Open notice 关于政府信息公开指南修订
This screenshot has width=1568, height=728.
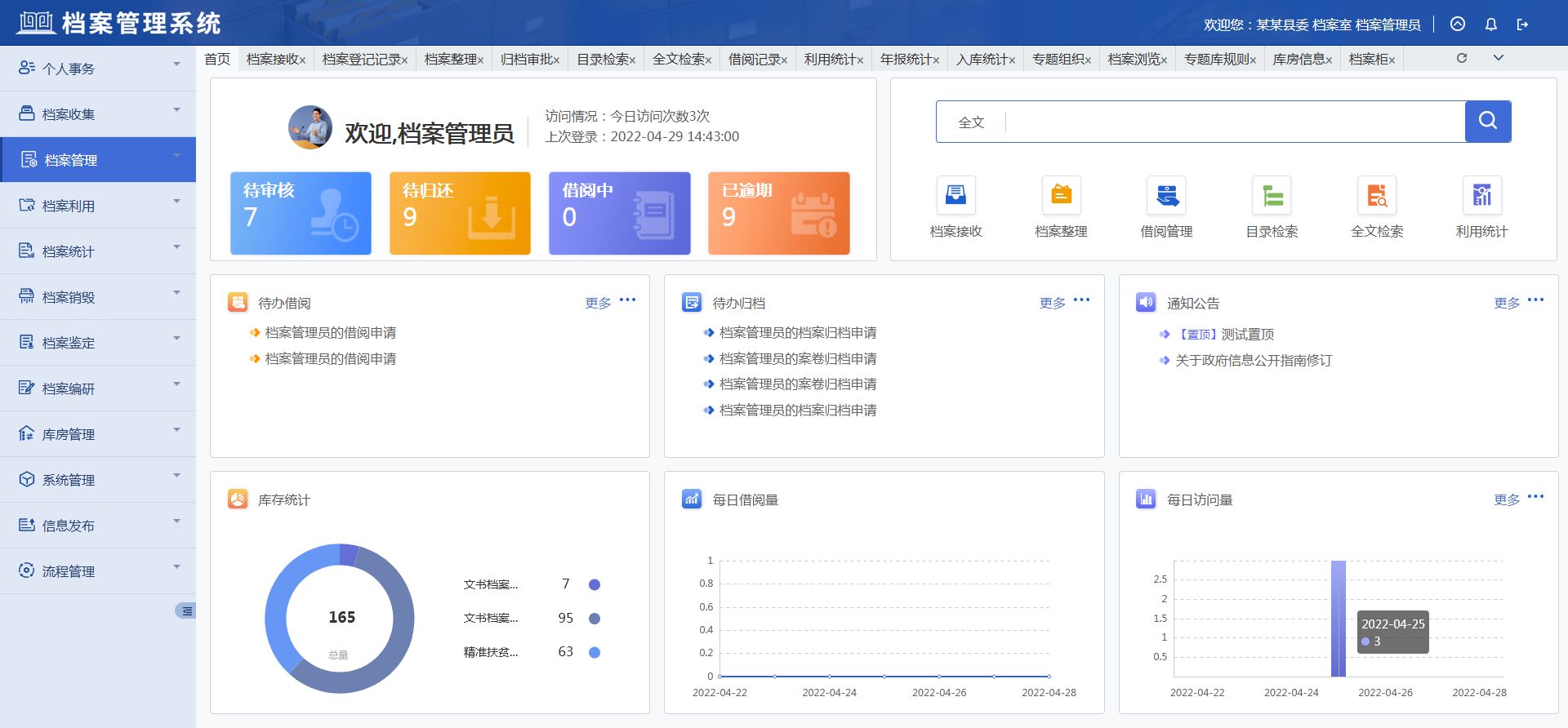[1254, 360]
